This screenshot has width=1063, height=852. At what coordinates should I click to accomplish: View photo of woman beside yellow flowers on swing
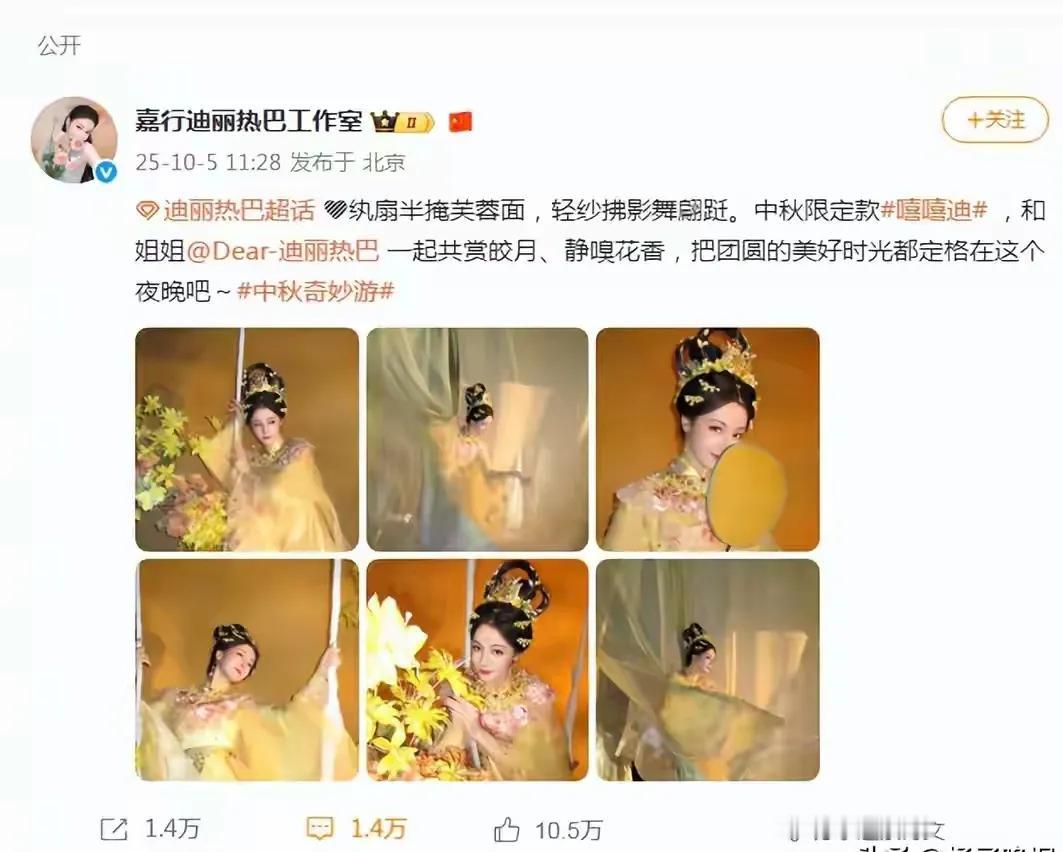point(247,439)
